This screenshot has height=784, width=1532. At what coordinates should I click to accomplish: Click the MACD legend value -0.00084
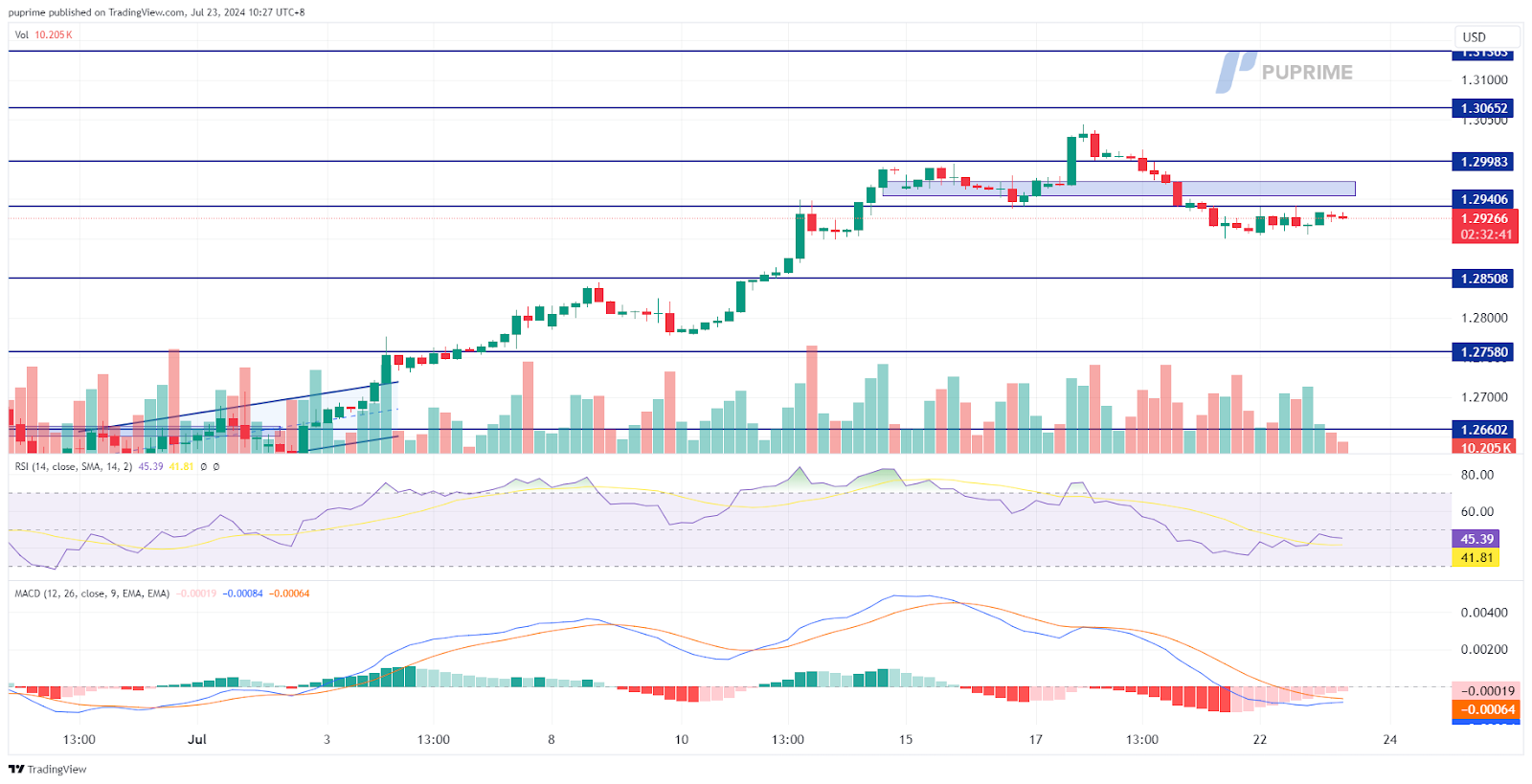(x=243, y=594)
